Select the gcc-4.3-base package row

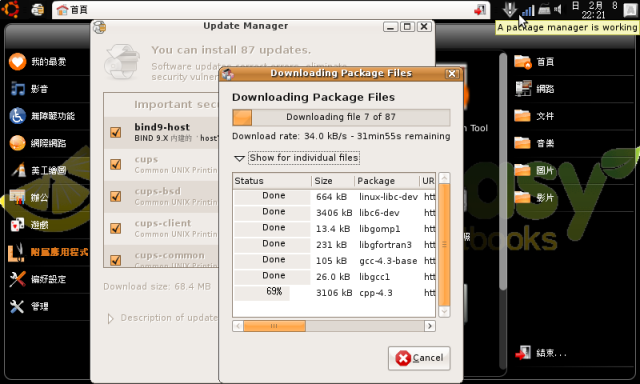(x=334, y=261)
